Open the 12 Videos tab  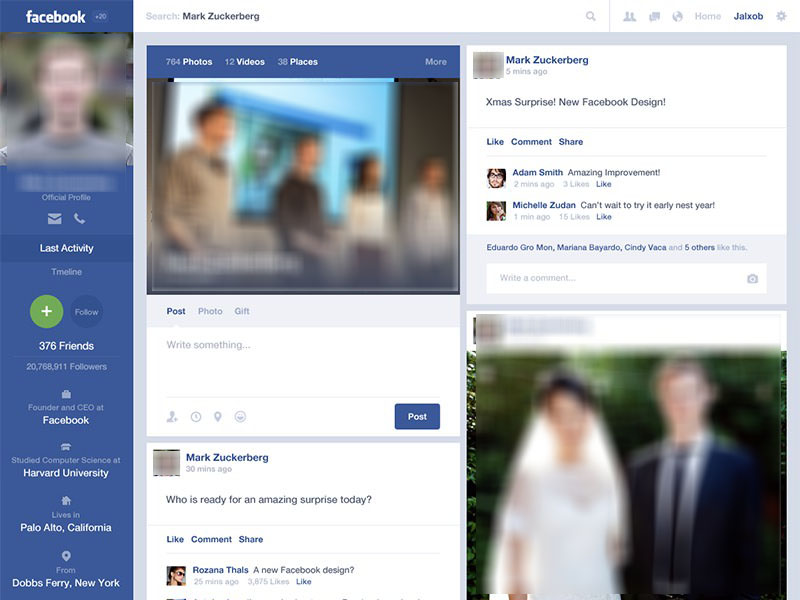[244, 62]
